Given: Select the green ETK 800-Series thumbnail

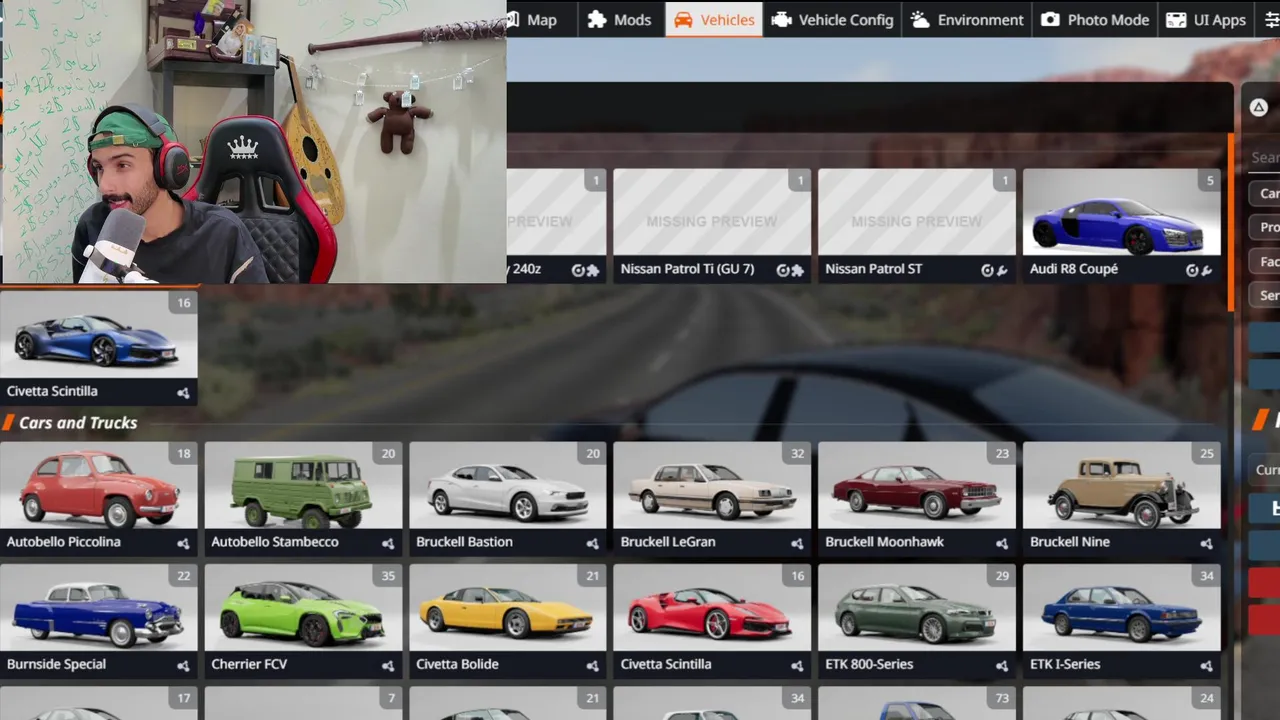Looking at the screenshot, I should pos(917,608).
